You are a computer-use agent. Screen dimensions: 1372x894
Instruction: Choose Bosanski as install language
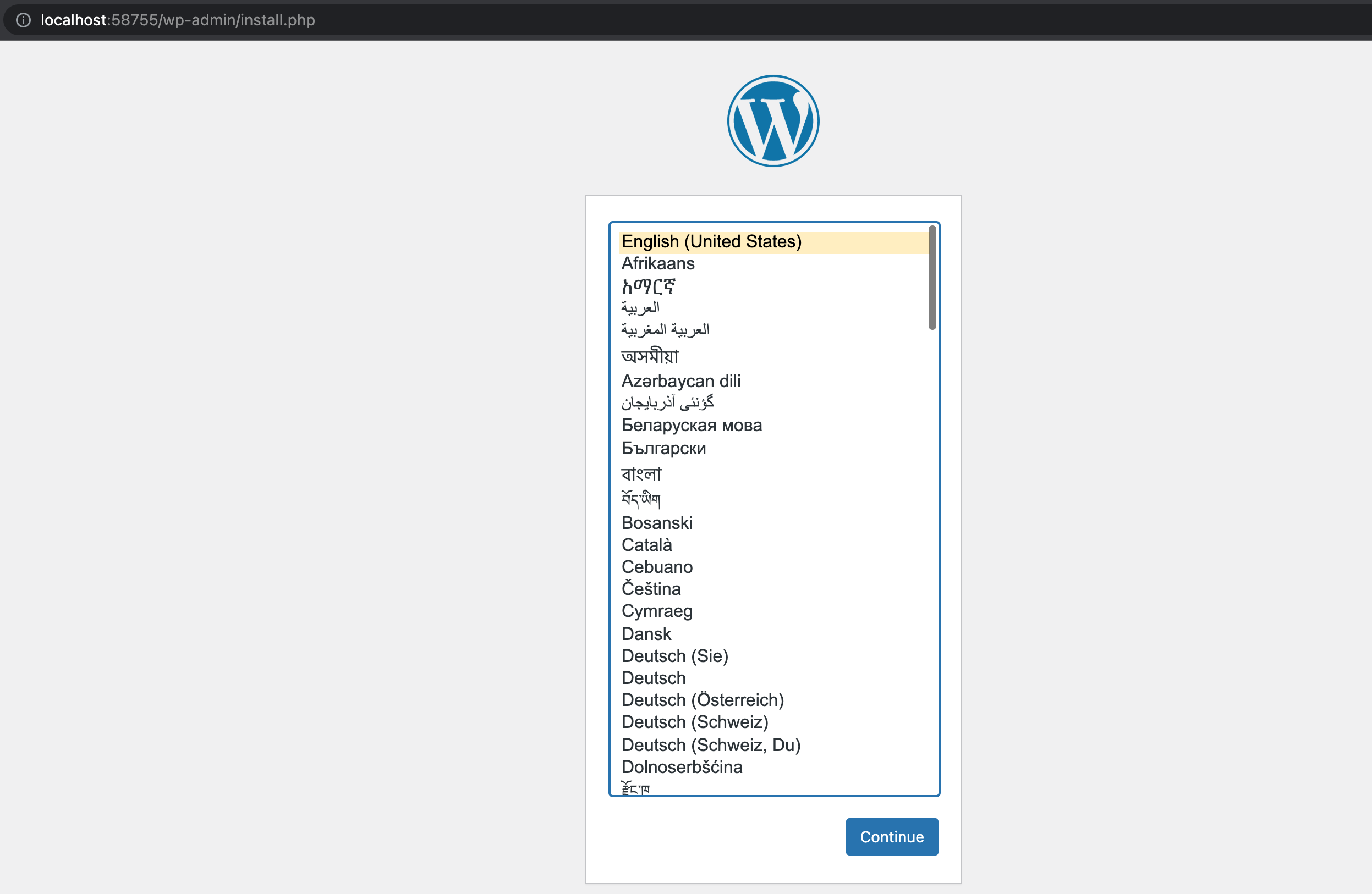657,523
